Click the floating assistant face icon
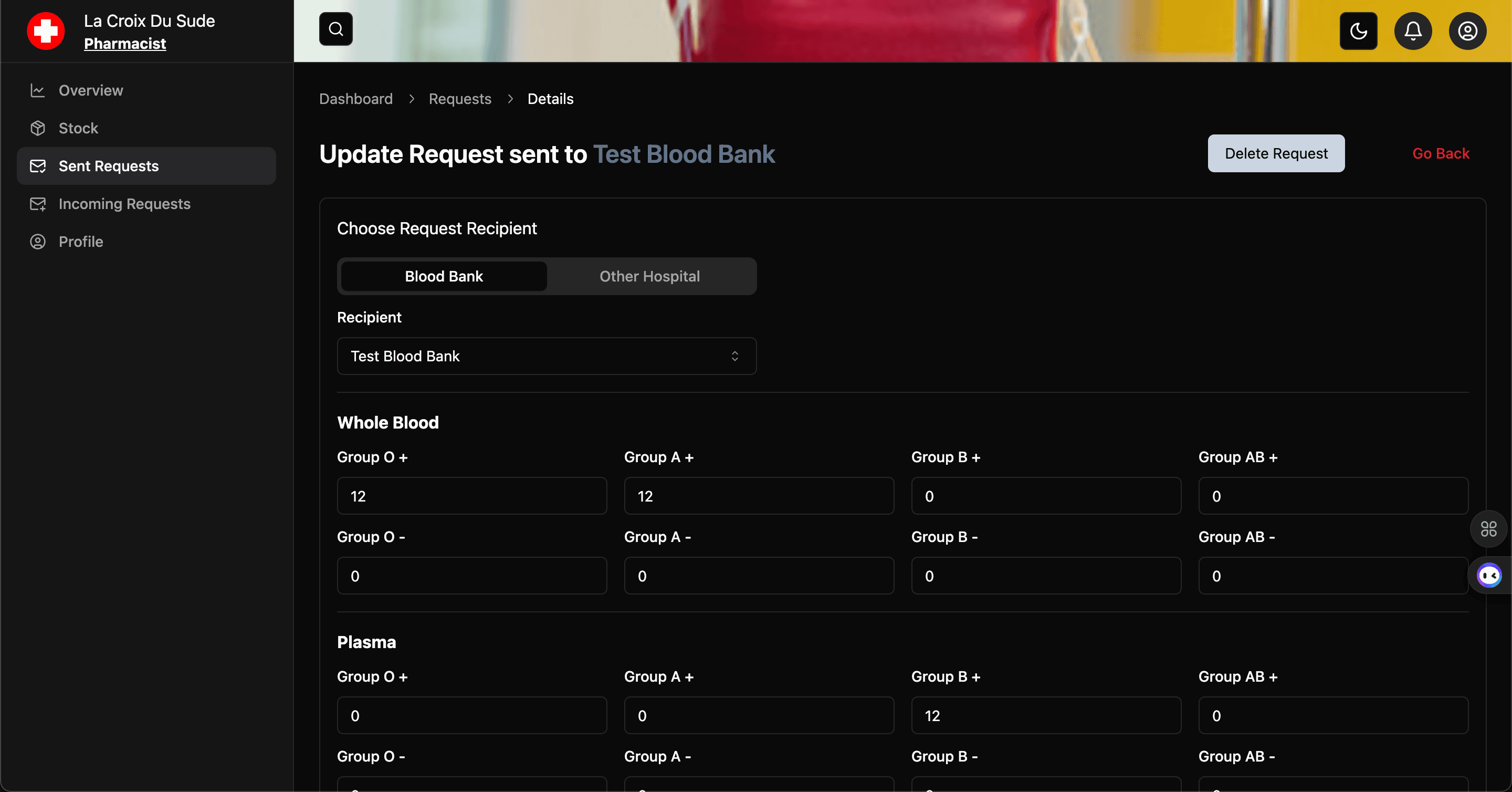The image size is (1512, 792). tap(1490, 576)
